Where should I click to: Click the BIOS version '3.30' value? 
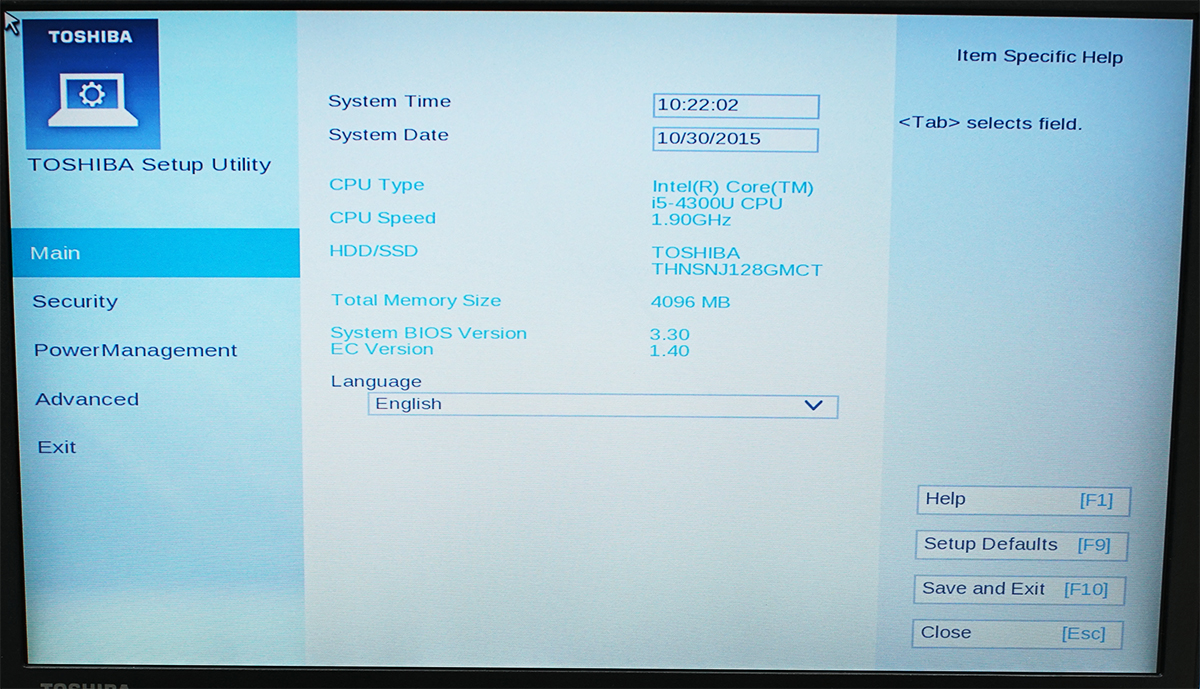tap(669, 335)
